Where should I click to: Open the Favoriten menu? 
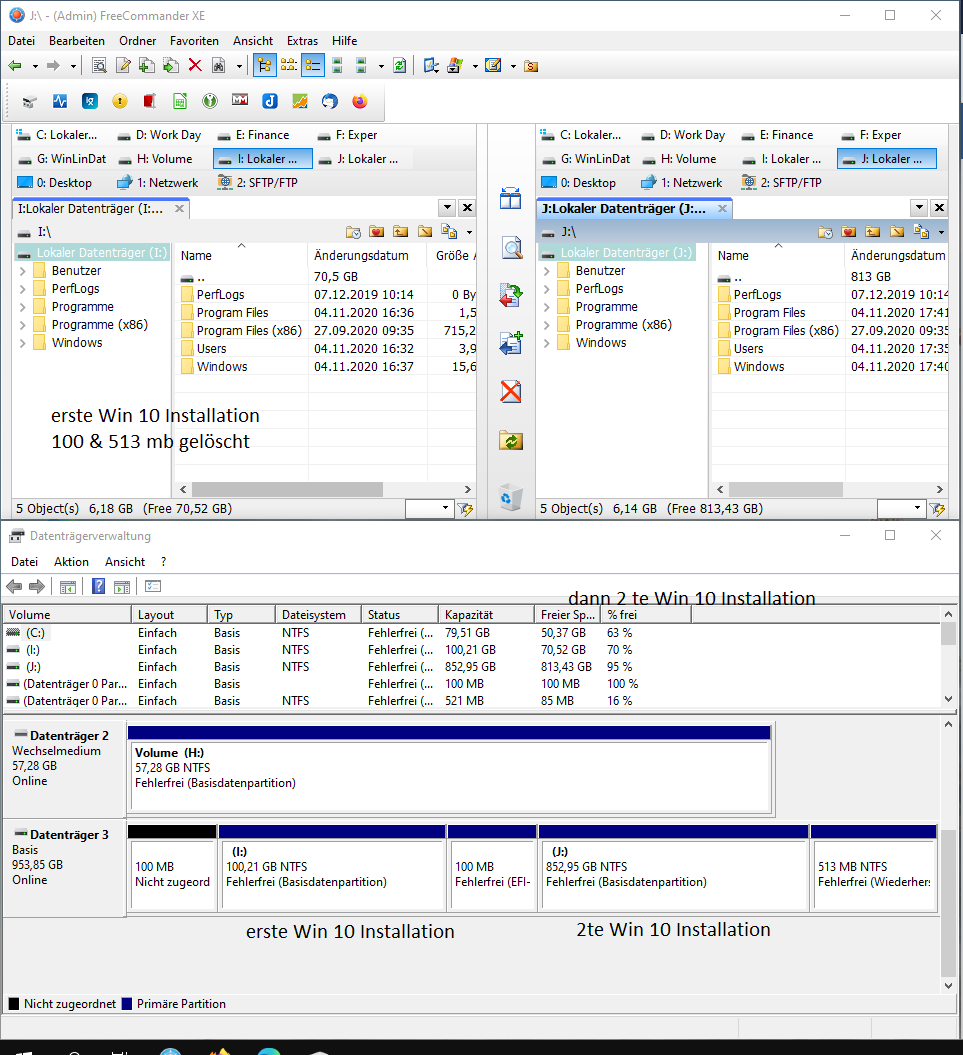coord(194,40)
